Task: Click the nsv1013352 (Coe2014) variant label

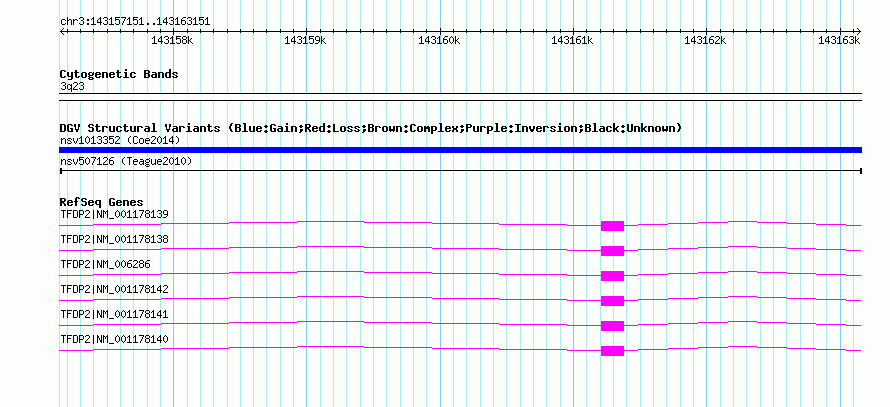Action: coord(120,140)
